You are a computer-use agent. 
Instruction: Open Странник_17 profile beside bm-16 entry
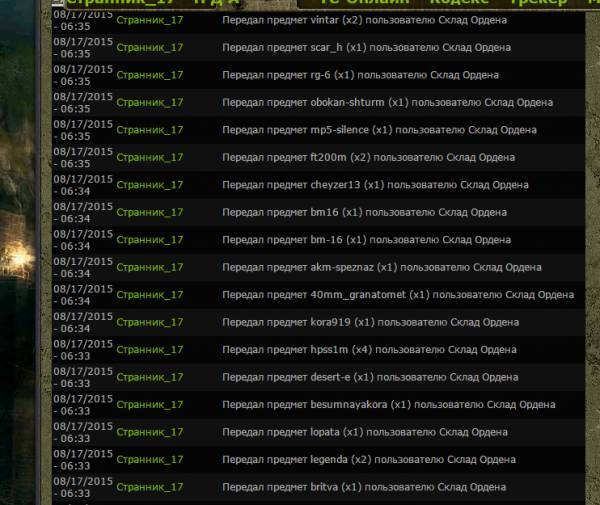[149, 240]
